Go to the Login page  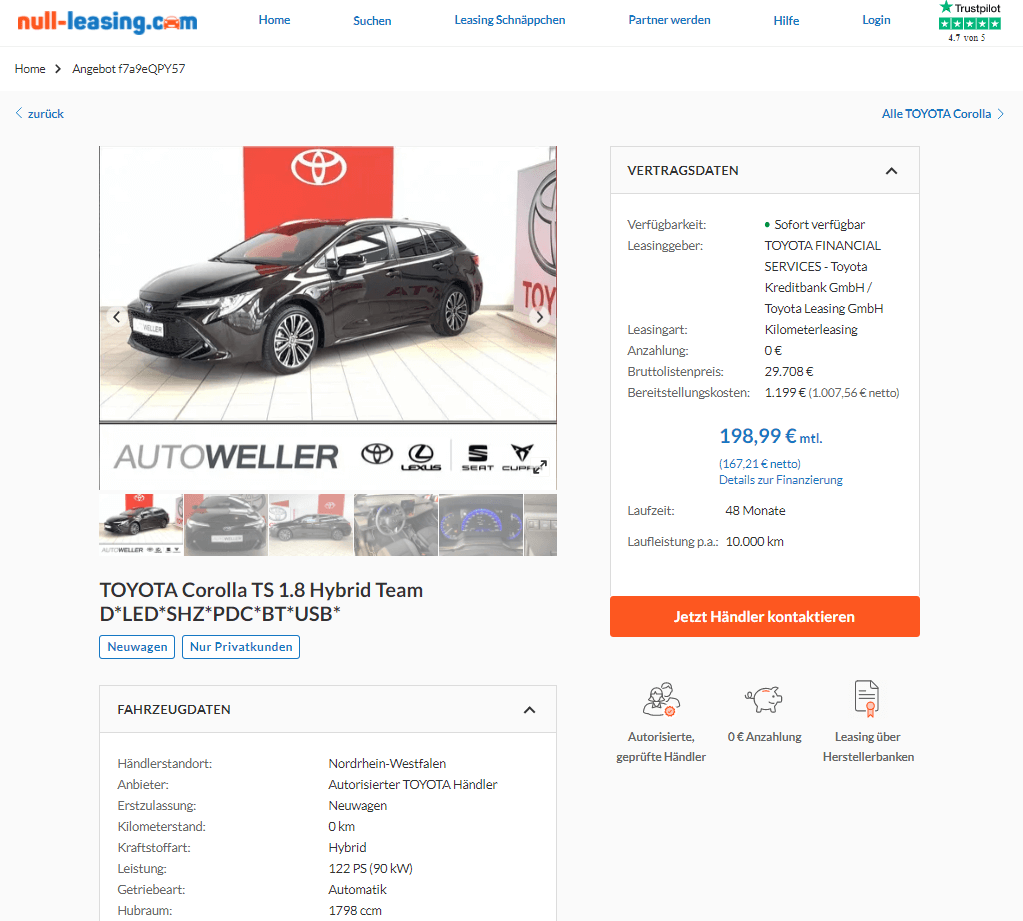point(876,20)
